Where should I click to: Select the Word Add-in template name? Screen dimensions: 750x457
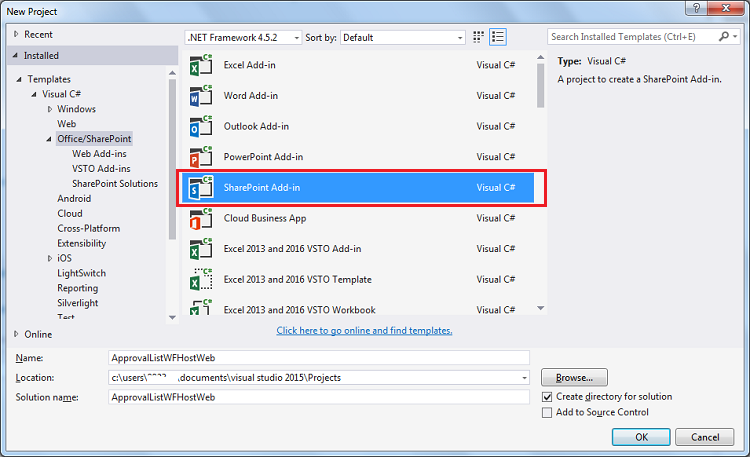coord(251,95)
